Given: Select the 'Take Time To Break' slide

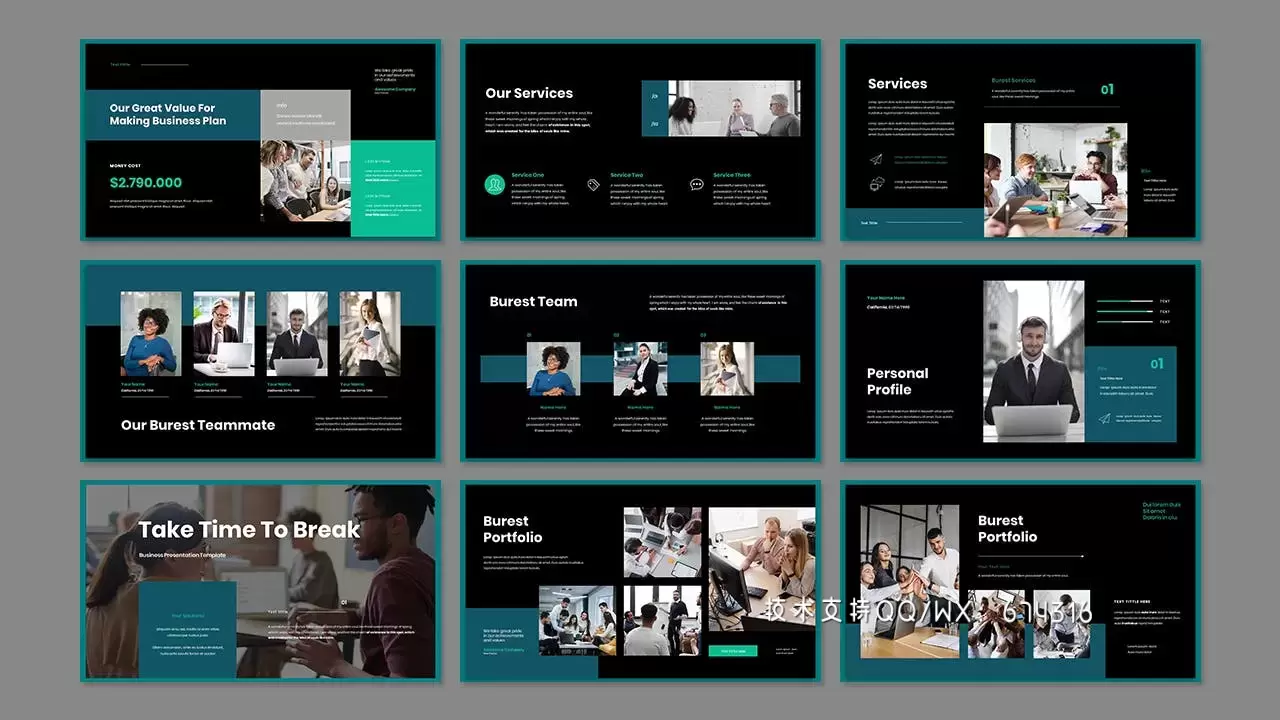Looking at the screenshot, I should point(260,580).
